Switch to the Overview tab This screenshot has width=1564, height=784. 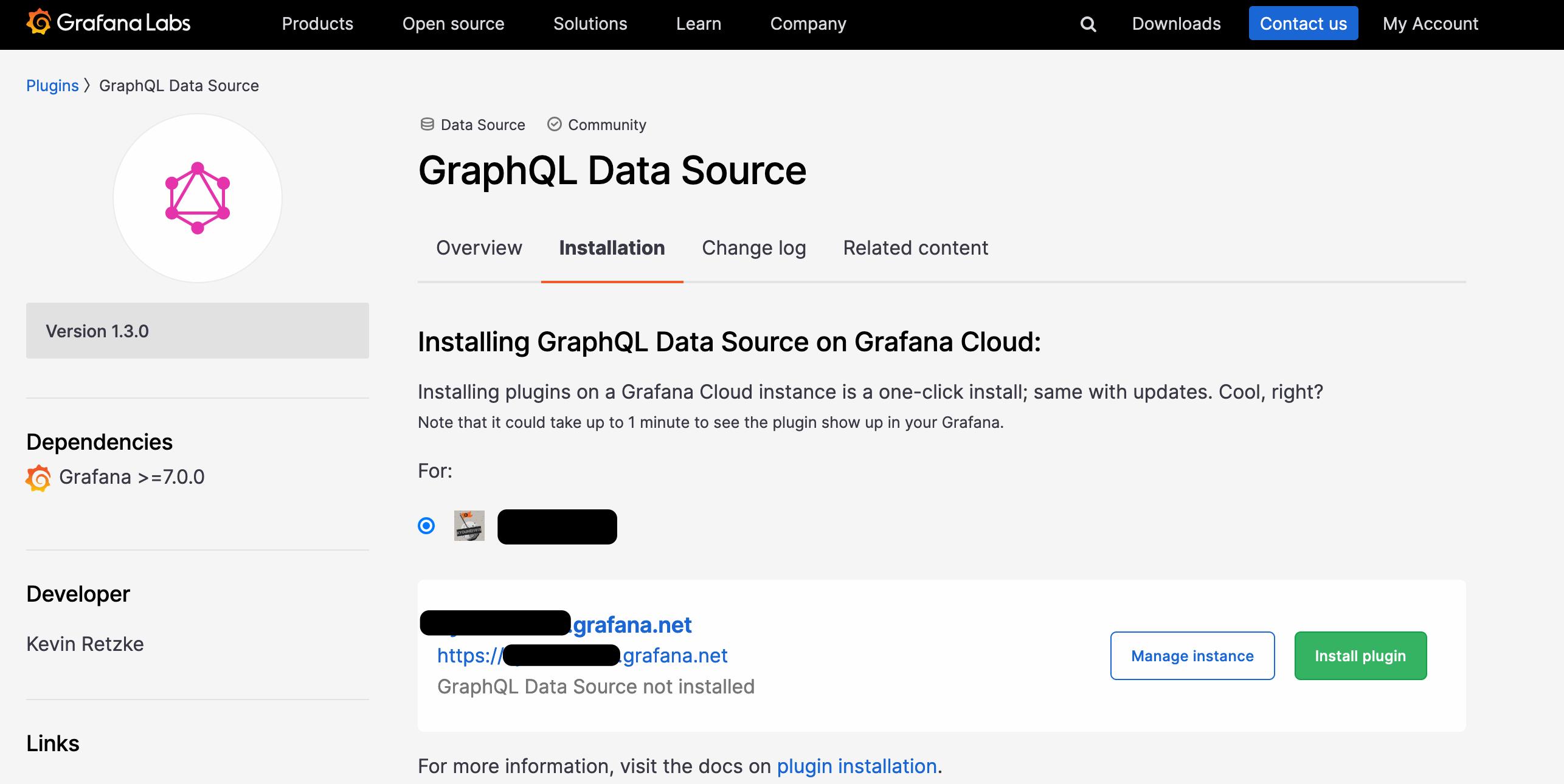(479, 248)
